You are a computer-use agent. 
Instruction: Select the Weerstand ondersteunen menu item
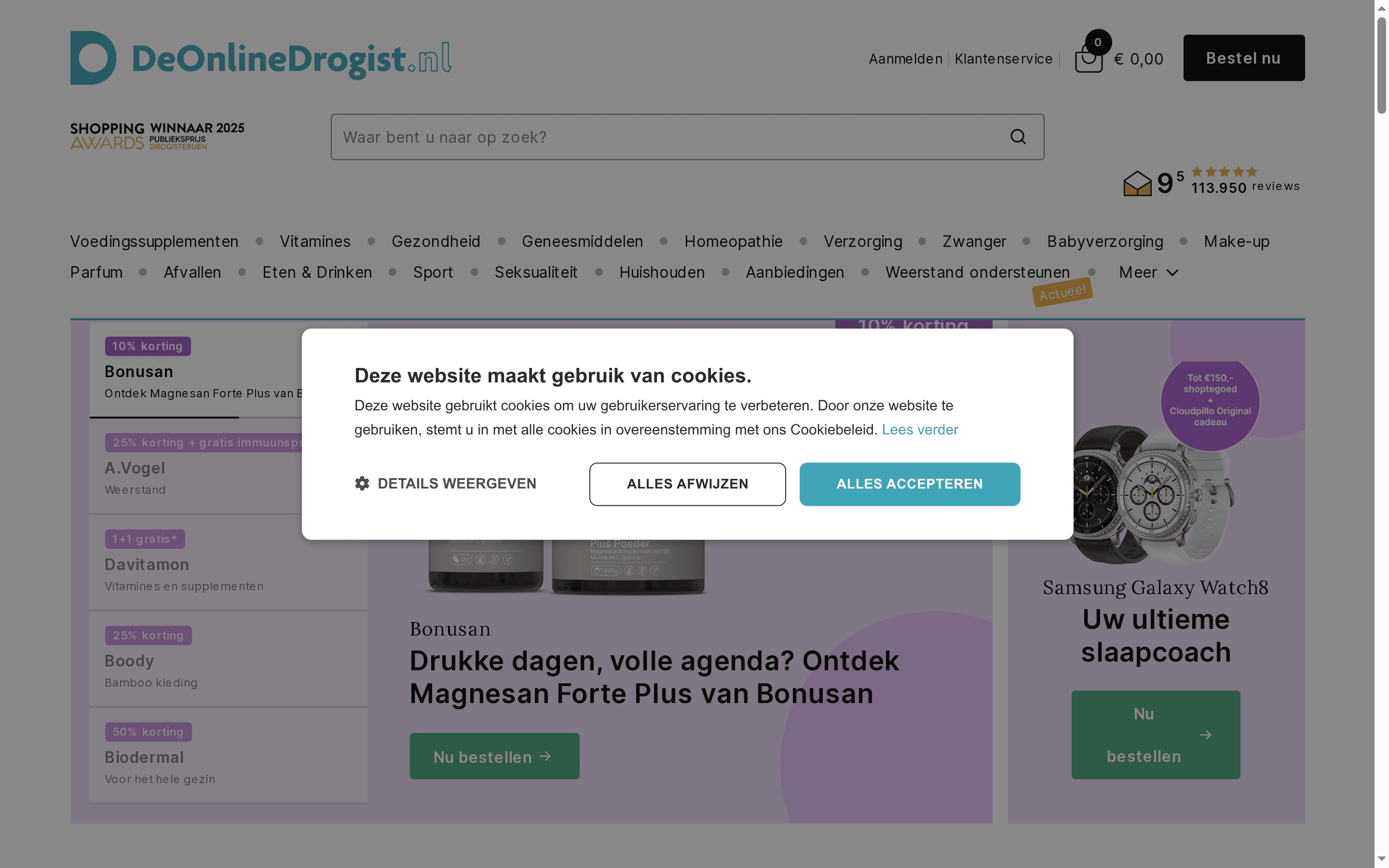pyautogui.click(x=978, y=272)
